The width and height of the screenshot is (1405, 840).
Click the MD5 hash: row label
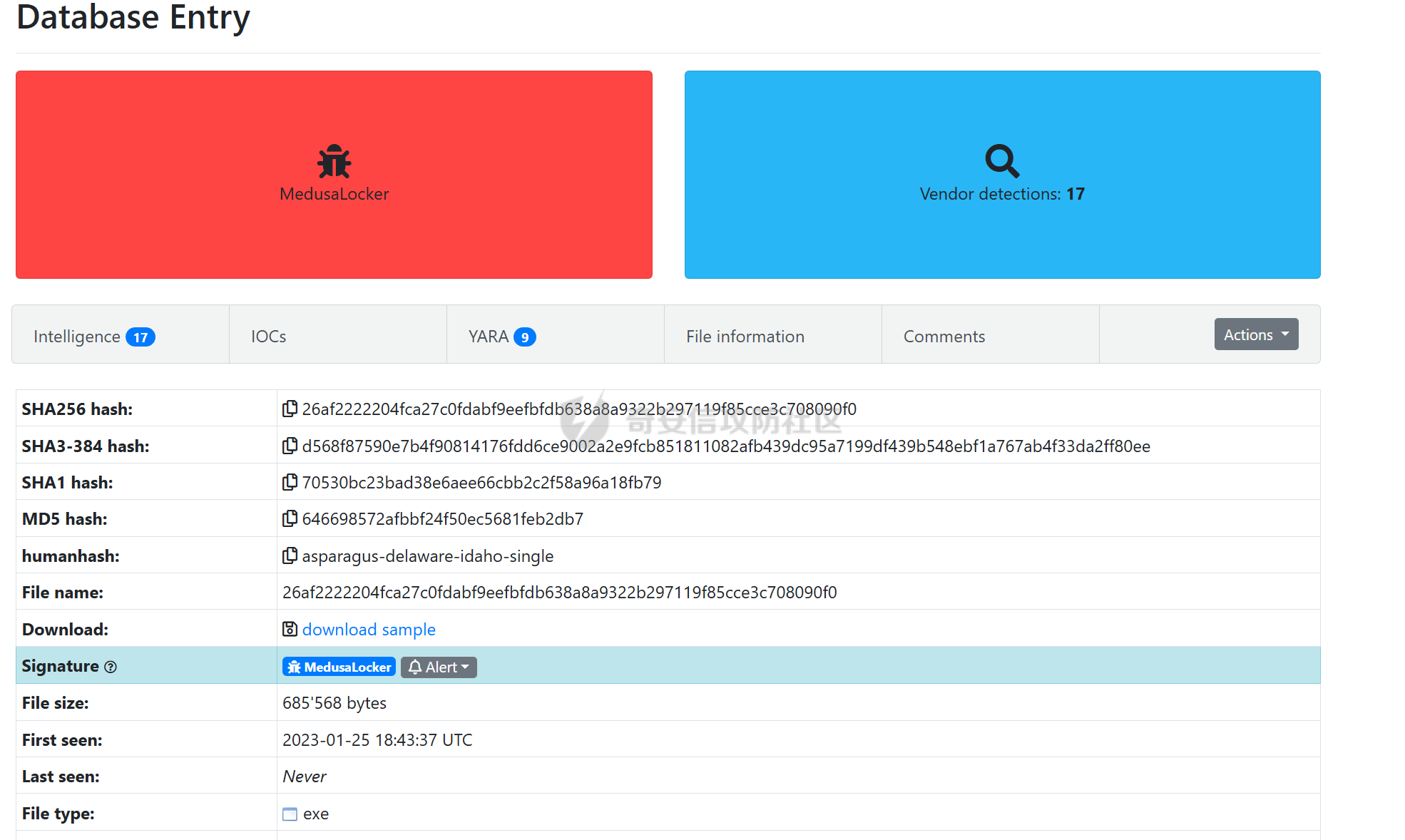click(64, 519)
